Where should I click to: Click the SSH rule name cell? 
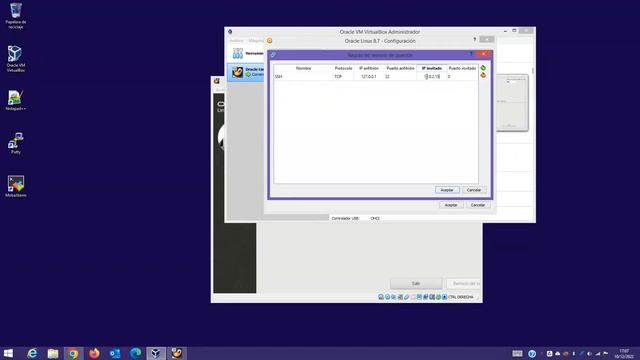tap(303, 76)
